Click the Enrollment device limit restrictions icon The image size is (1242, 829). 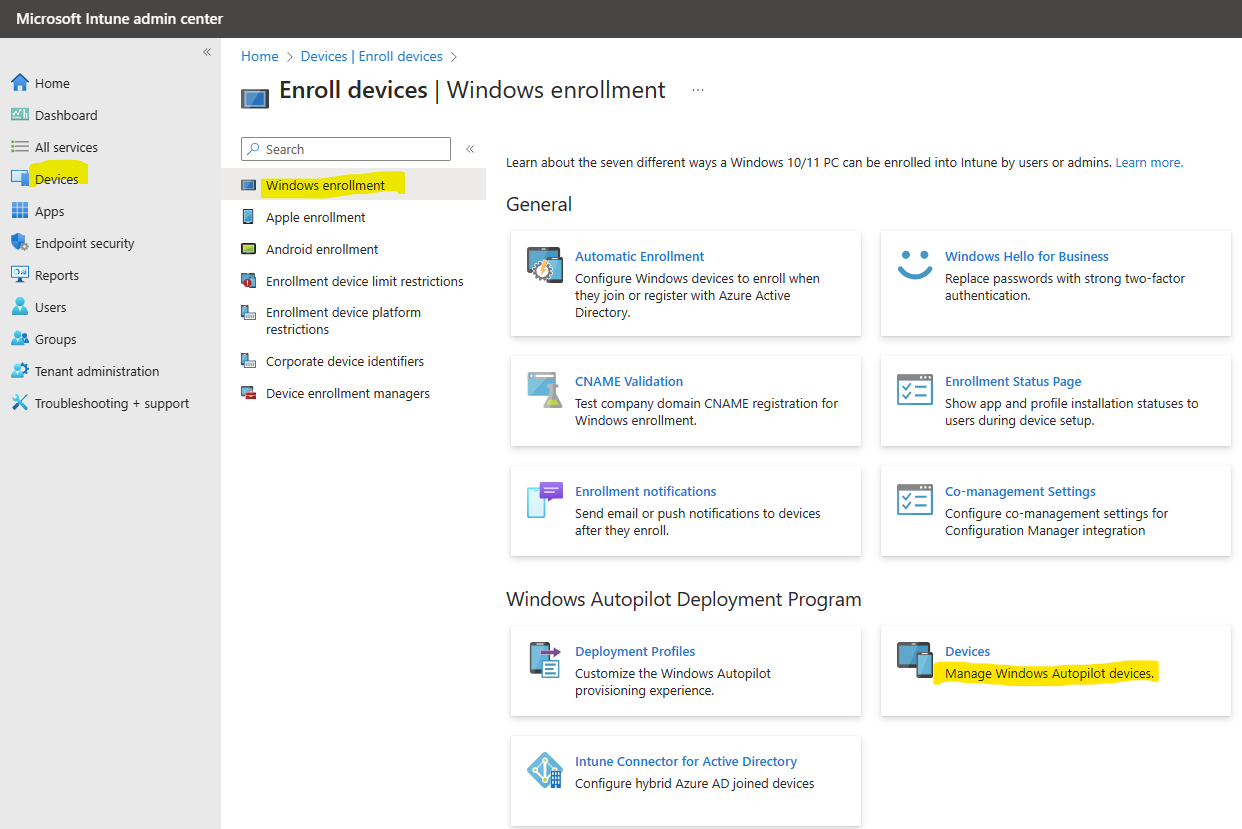coord(249,281)
